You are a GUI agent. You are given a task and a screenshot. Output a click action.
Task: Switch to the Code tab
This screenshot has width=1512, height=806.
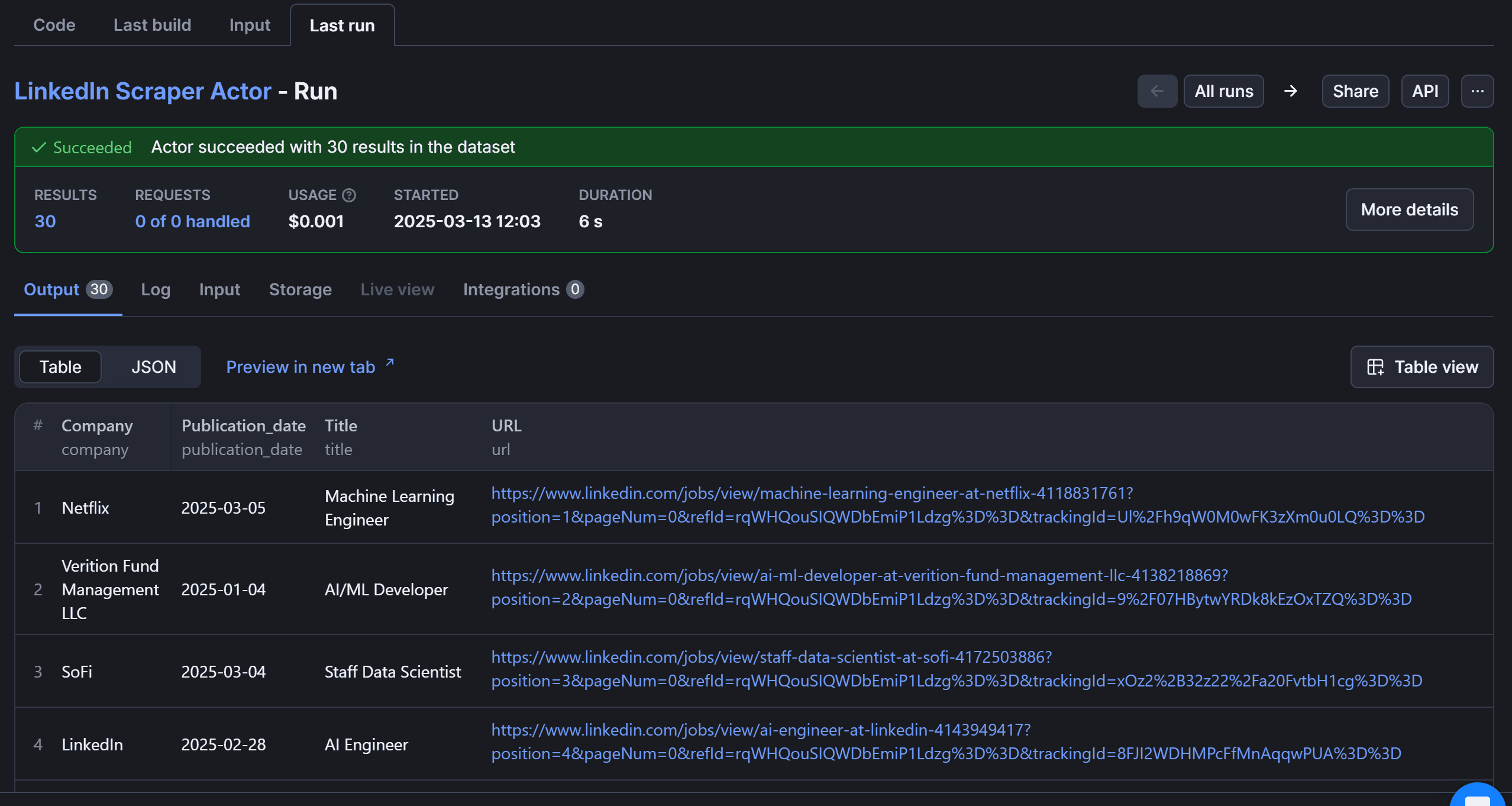[54, 25]
